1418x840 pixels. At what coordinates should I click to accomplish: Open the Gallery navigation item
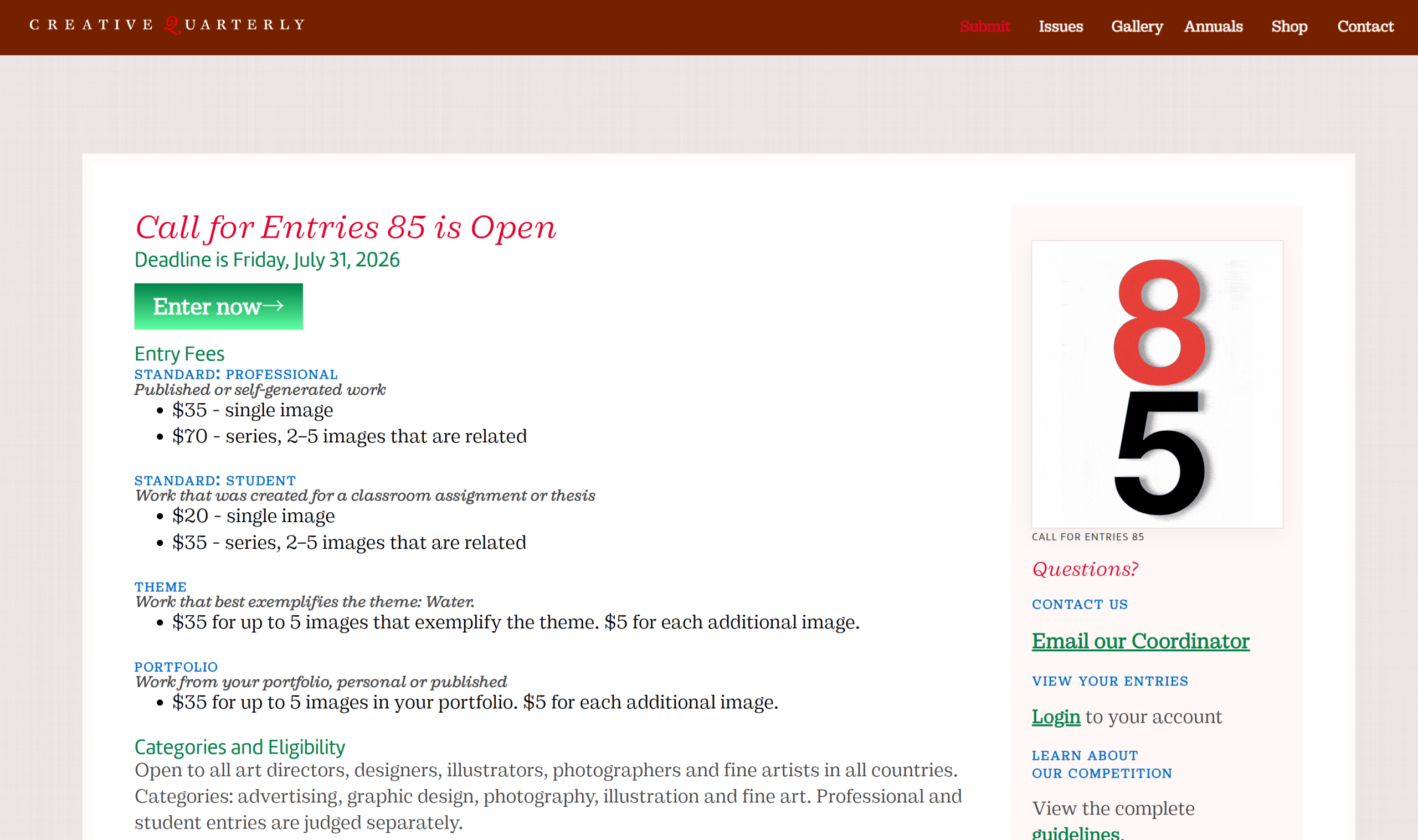(x=1137, y=27)
